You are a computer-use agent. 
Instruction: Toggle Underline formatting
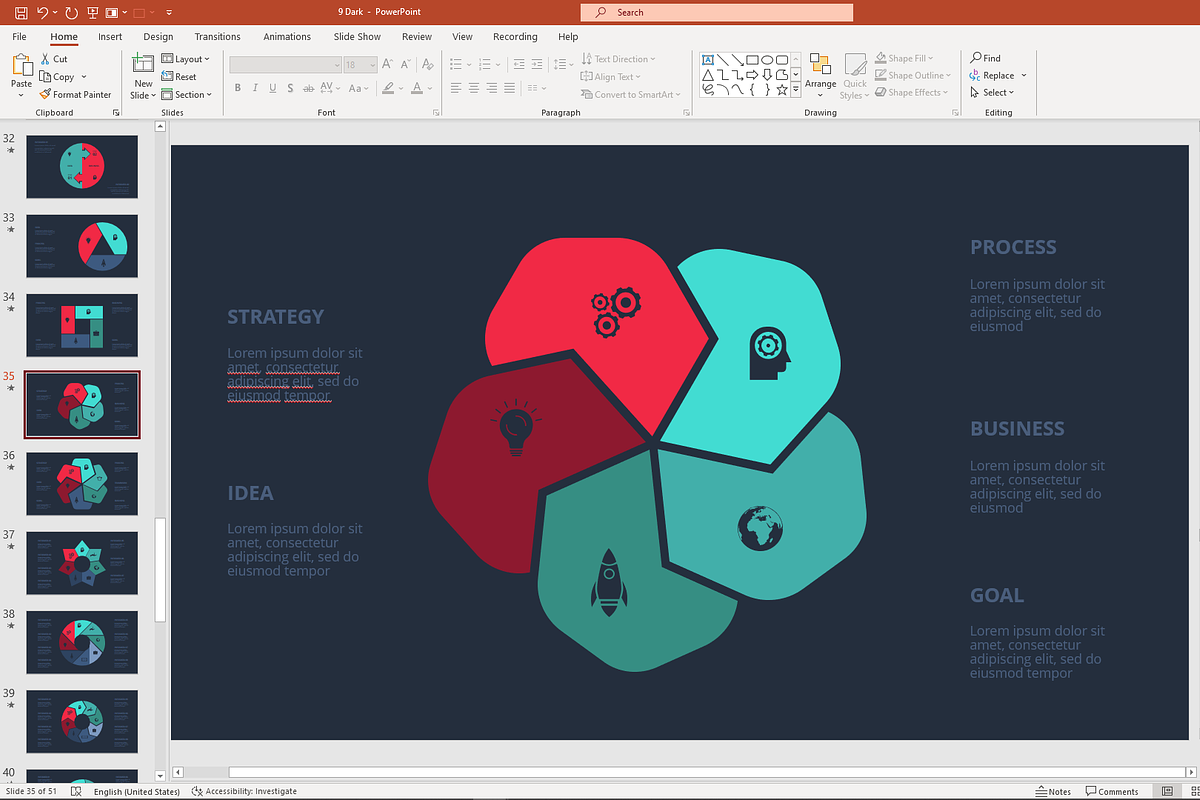click(274, 88)
